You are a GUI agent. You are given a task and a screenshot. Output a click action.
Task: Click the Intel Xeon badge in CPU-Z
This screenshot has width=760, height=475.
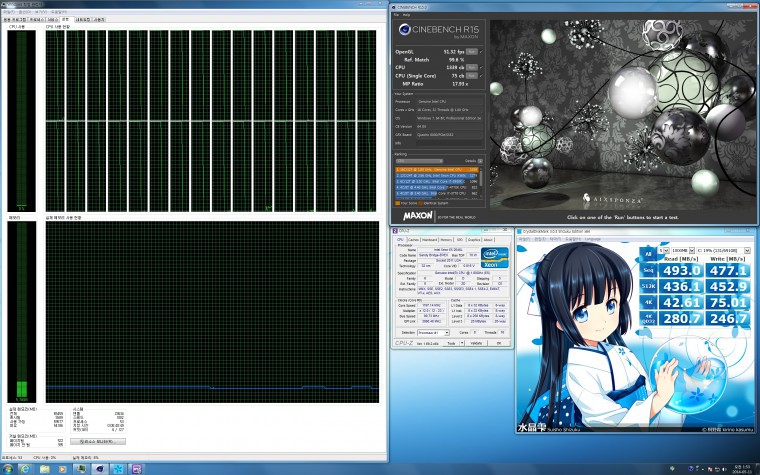pyautogui.click(x=494, y=257)
